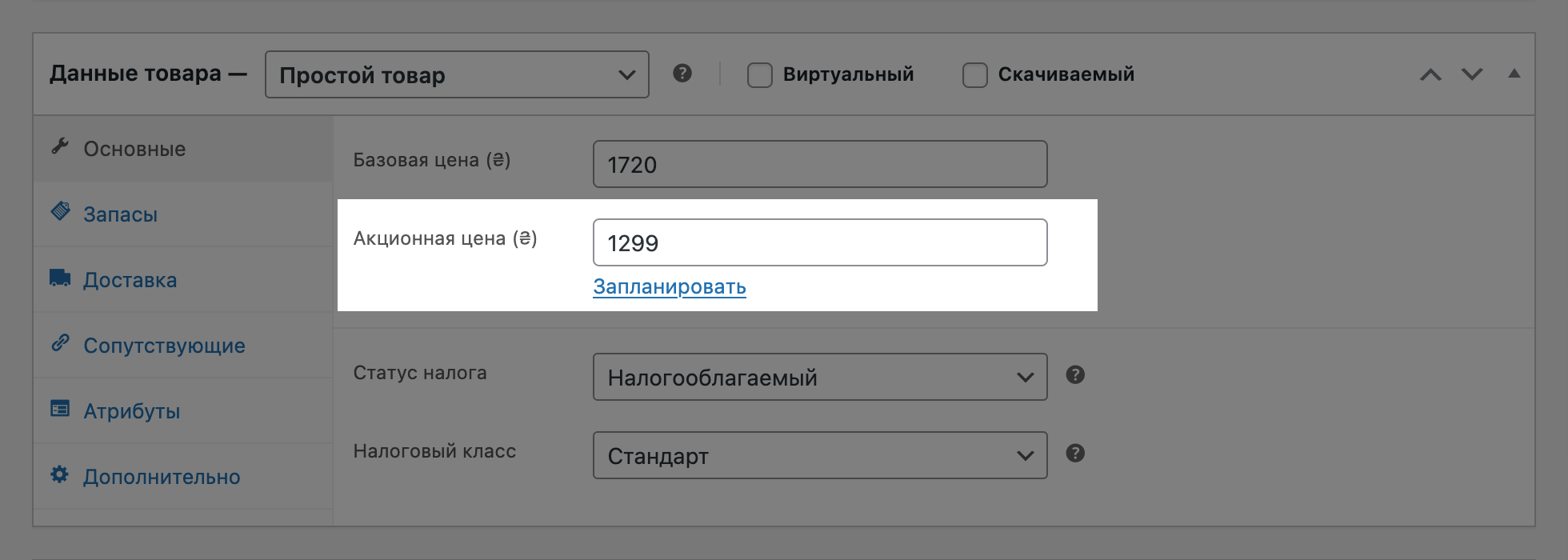
Task: Click the Налоговый класс label
Action: tap(434, 451)
